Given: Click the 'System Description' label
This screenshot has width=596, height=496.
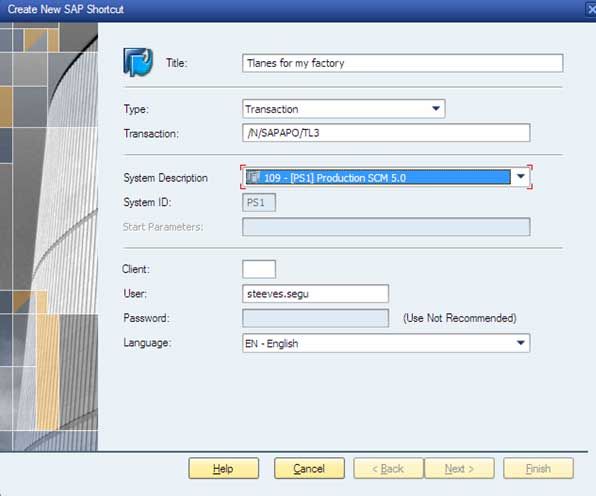Looking at the screenshot, I should coord(165,178).
